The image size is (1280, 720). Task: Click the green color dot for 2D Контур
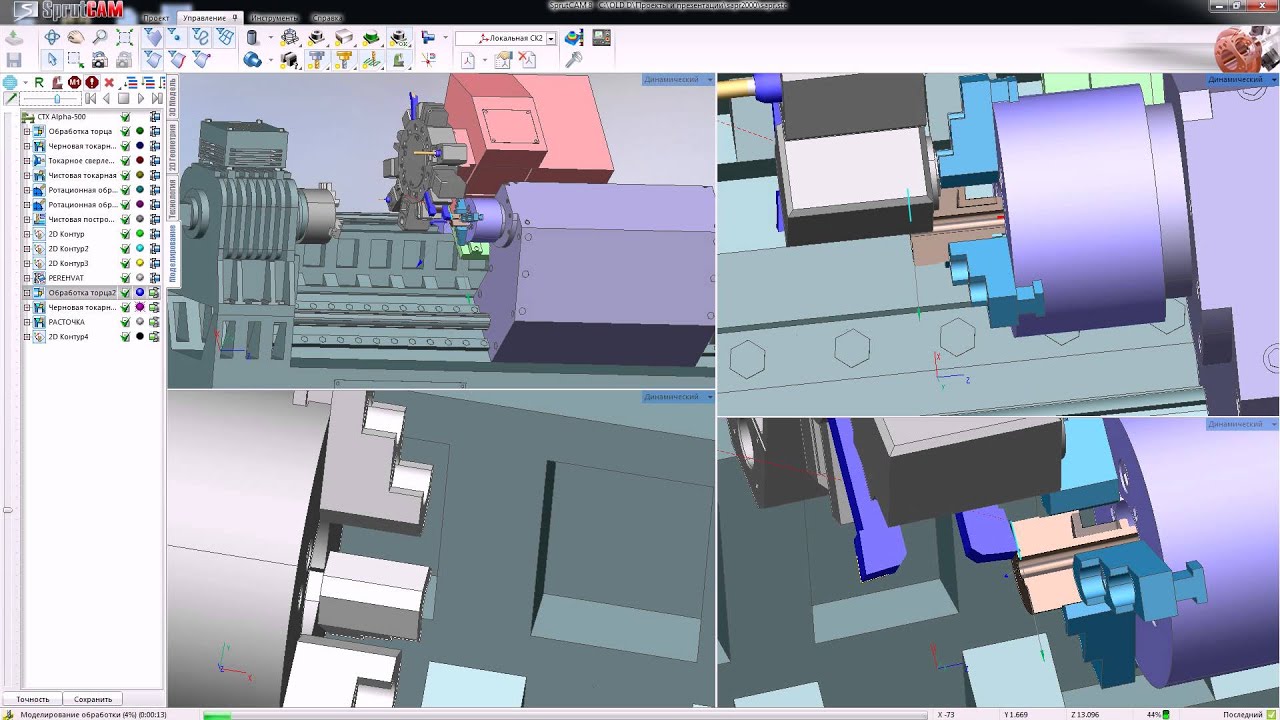140,234
